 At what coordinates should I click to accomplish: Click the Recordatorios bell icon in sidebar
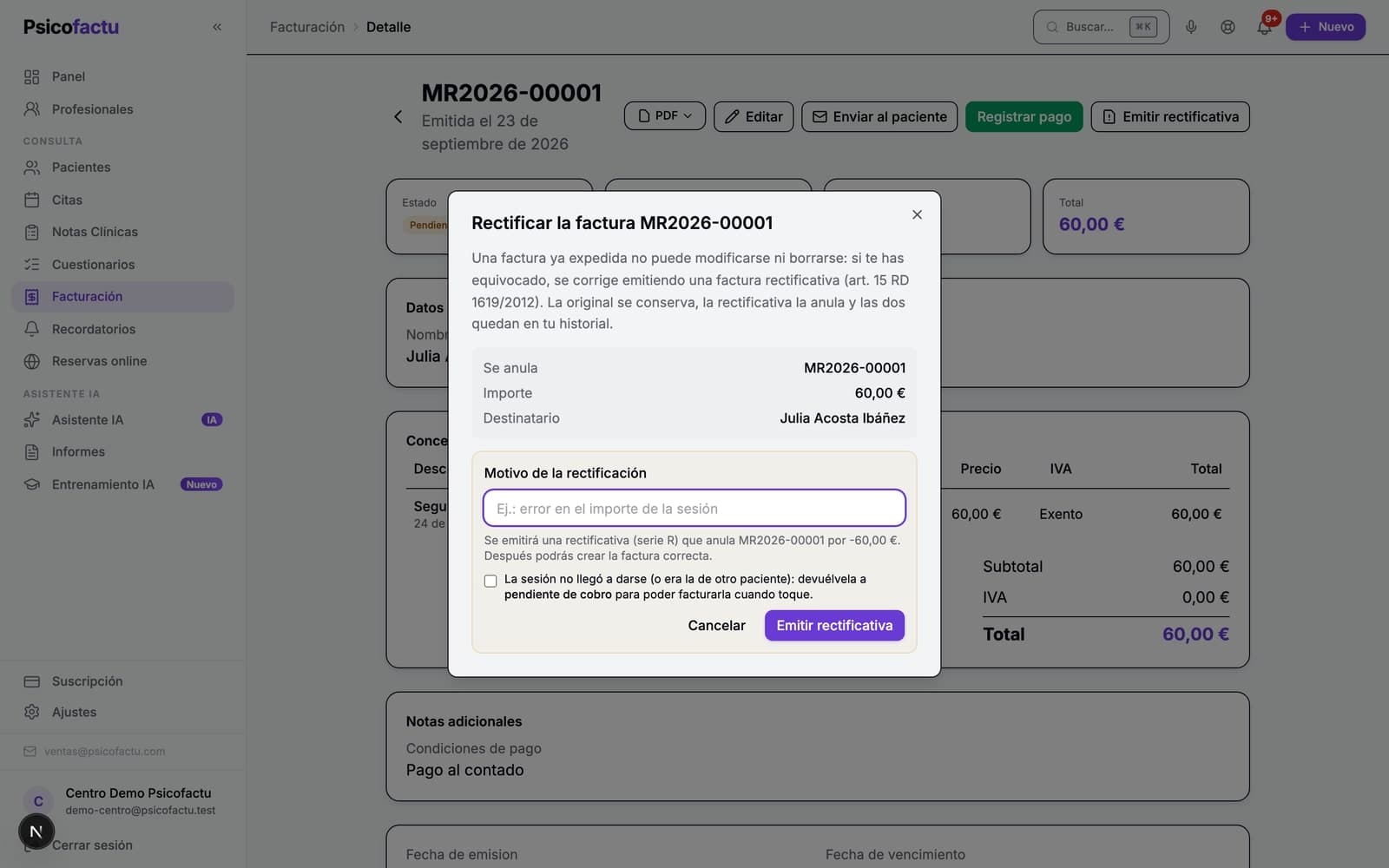click(32, 329)
